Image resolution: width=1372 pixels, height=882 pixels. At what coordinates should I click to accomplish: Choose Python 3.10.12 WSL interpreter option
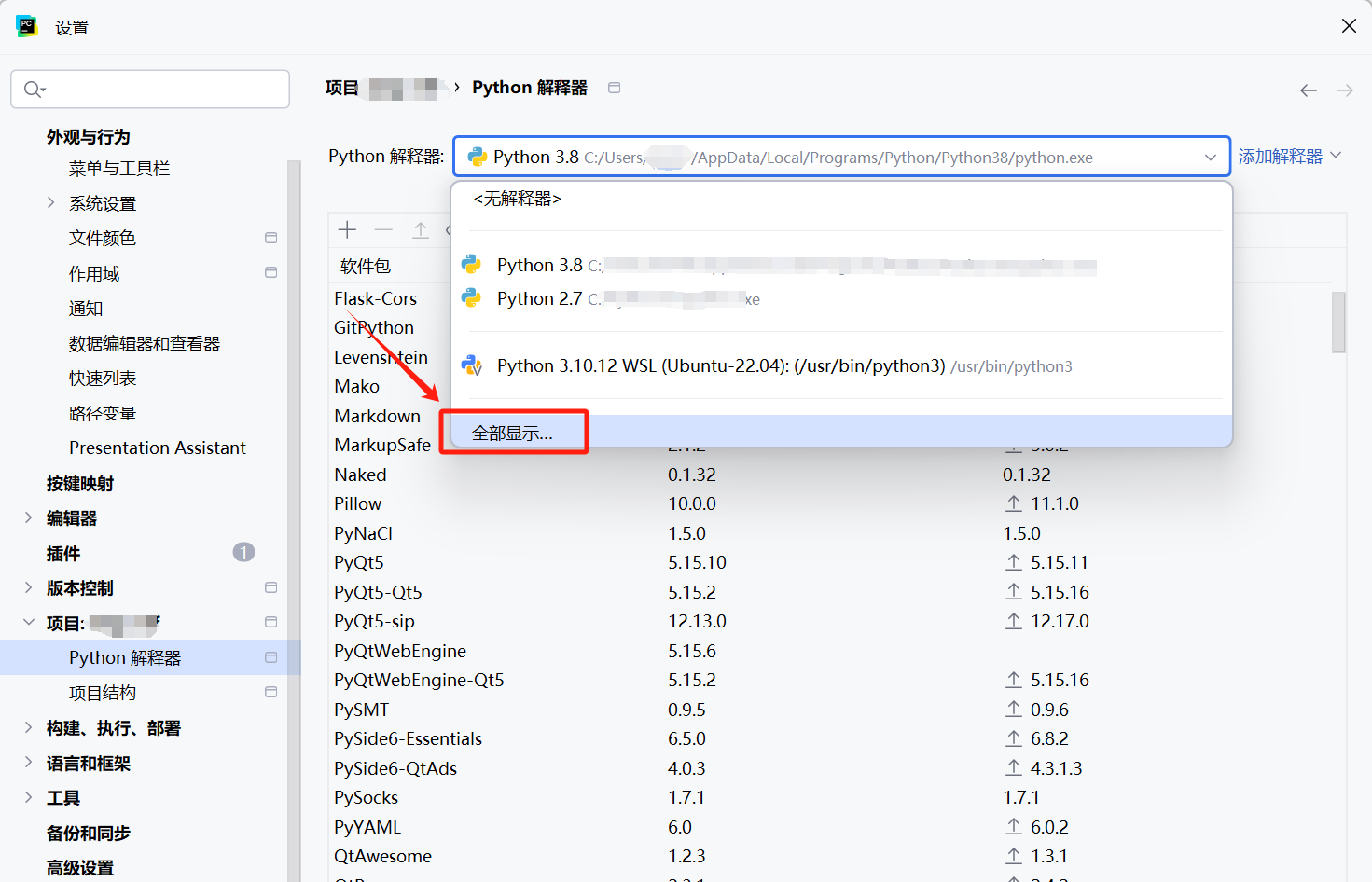(x=721, y=366)
